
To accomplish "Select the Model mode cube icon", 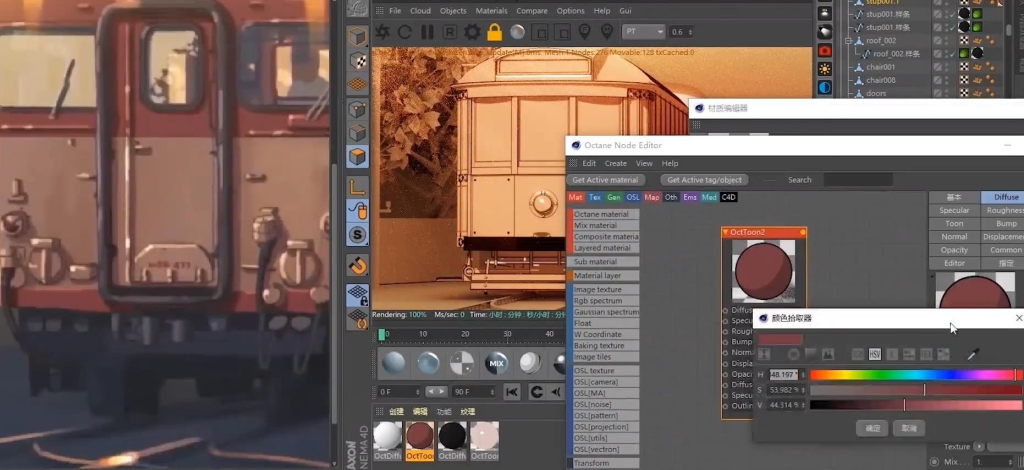I will tap(357, 37).
